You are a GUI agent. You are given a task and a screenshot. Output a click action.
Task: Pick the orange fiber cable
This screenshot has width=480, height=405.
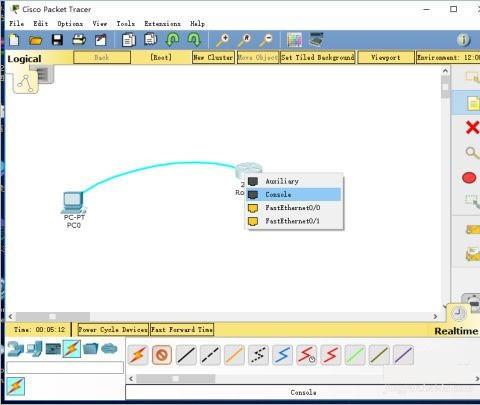pyautogui.click(x=234, y=355)
